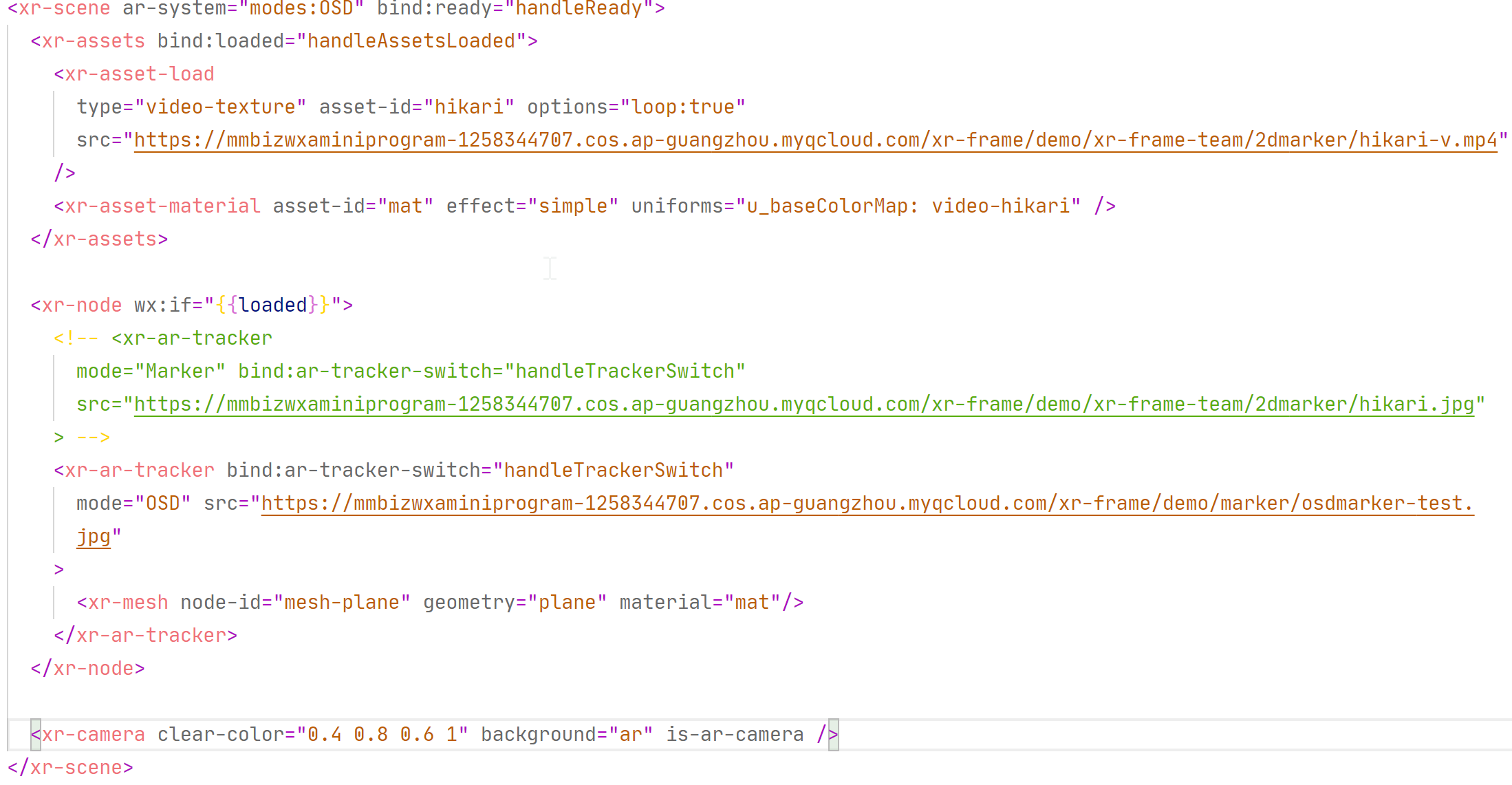Click the "handleReady" attribute value

click(579, 9)
